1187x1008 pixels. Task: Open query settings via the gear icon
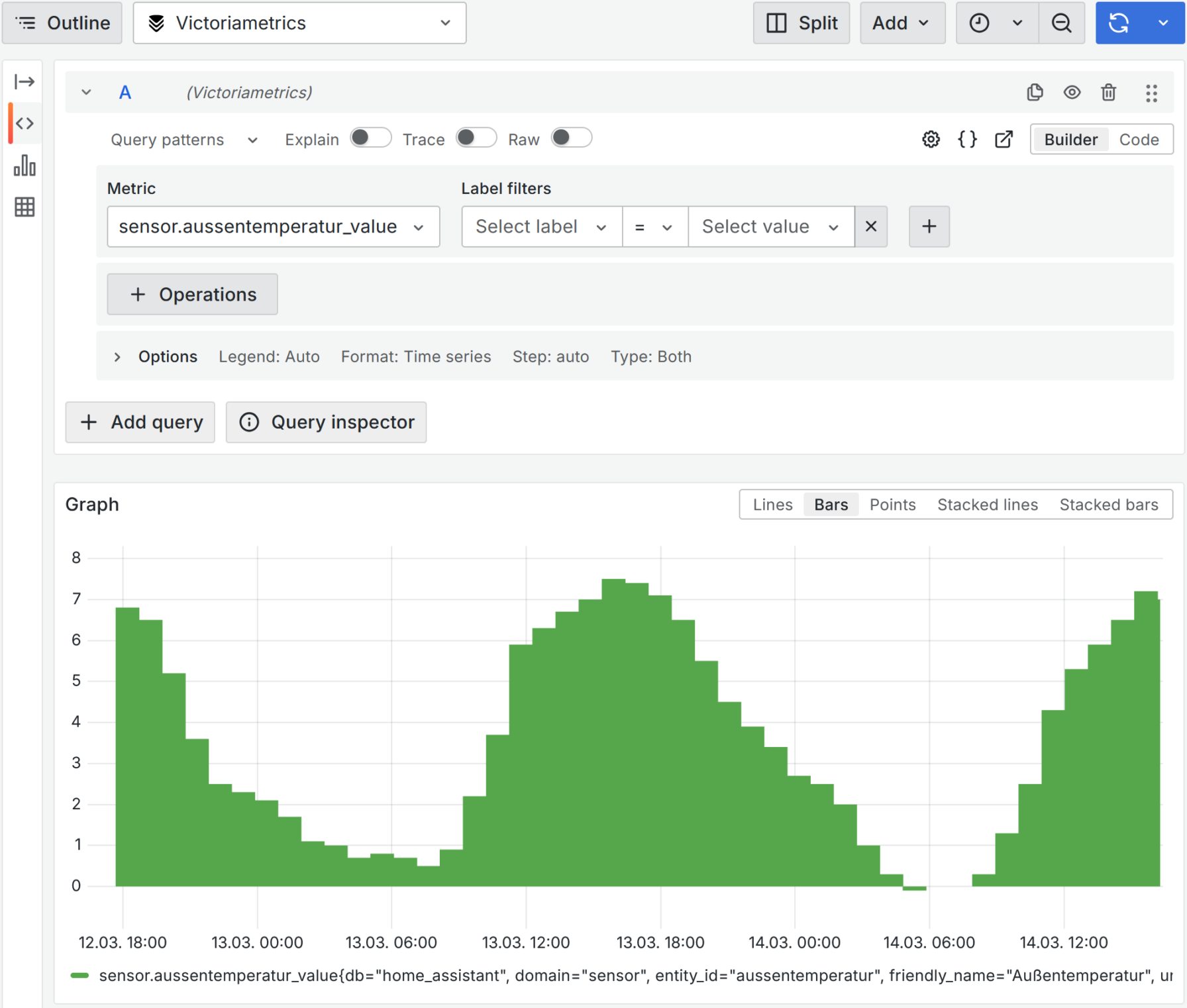tap(930, 139)
